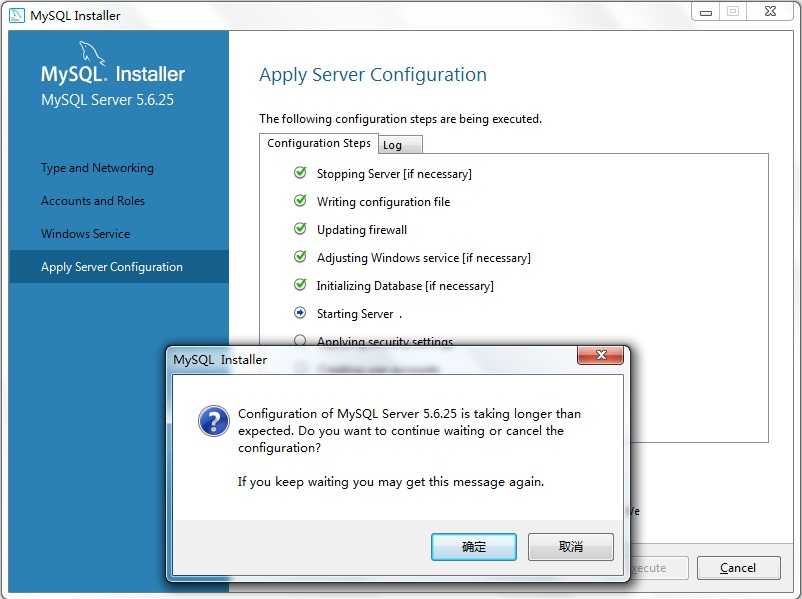Minimize the MySQL Installer main window
The height and width of the screenshot is (599, 802).
[706, 12]
